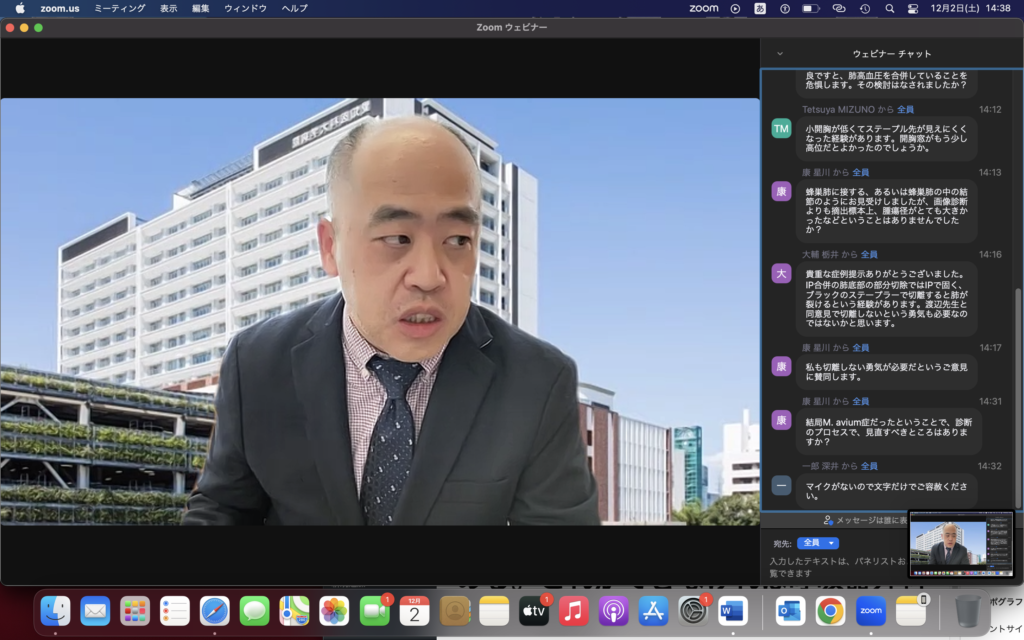The height and width of the screenshot is (640, 1024).
Task: Launch Google Chrome from the Dock
Action: (829, 610)
